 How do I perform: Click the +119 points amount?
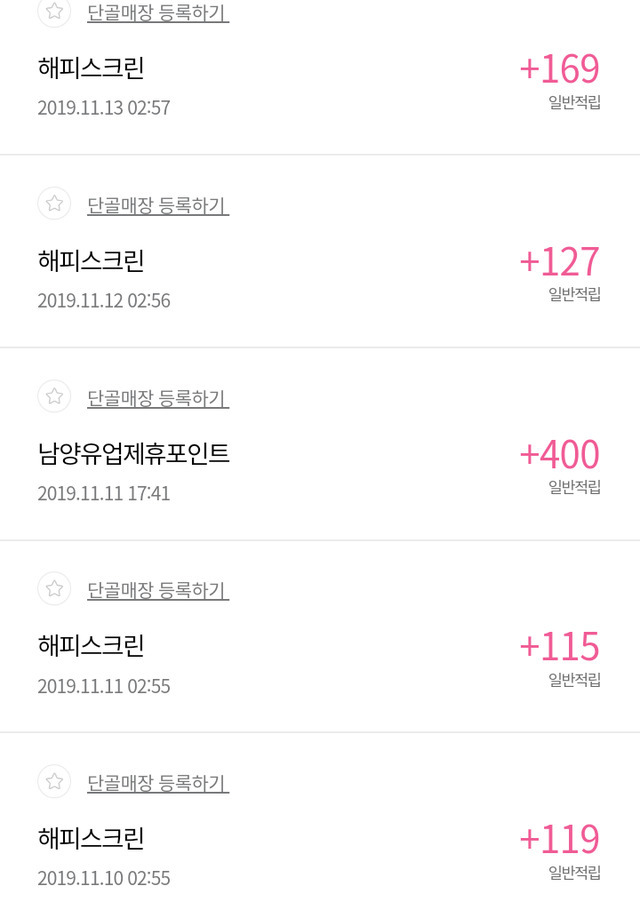(x=559, y=838)
